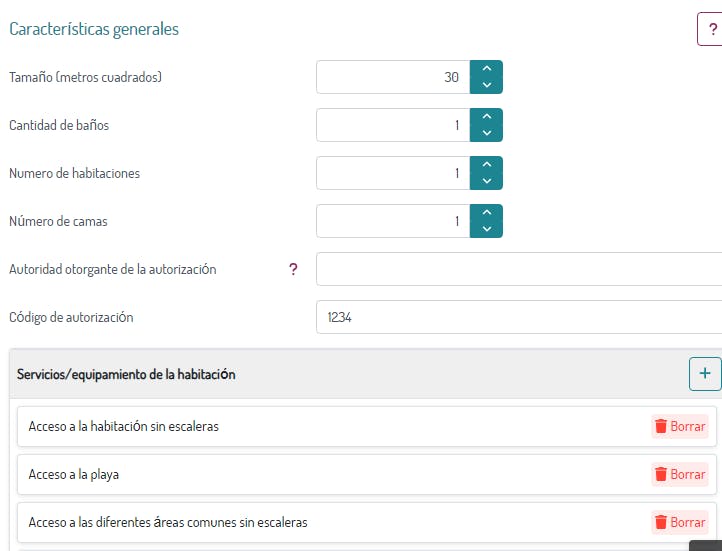This screenshot has height=551, width=722.
Task: Select the Número de camas input field
Action: click(392, 221)
